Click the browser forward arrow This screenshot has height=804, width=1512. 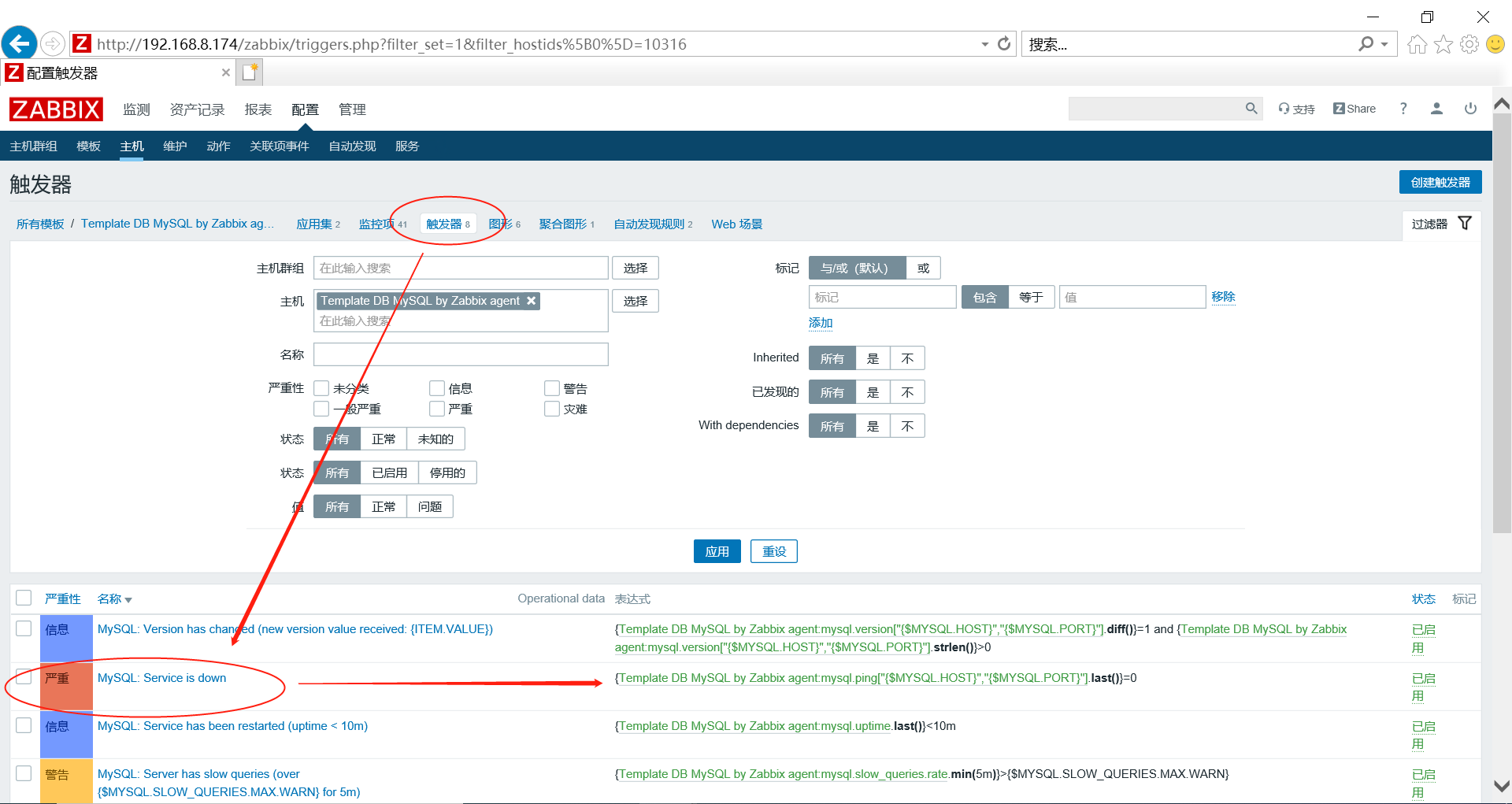point(53,44)
